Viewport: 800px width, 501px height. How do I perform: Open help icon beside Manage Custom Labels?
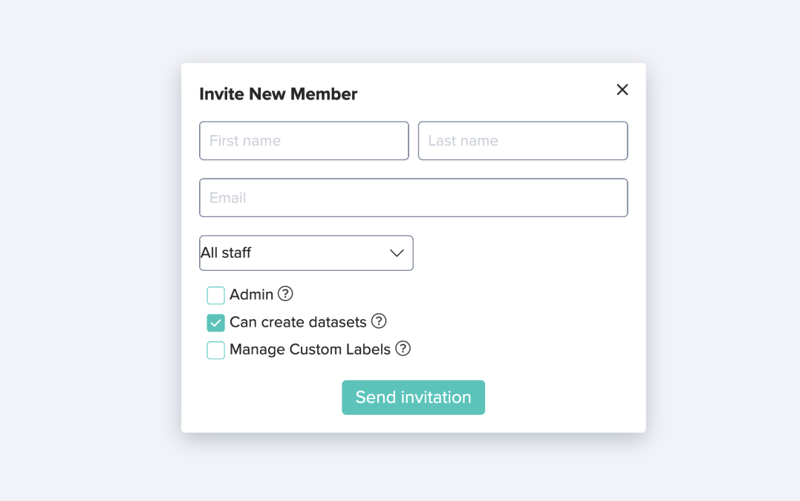403,348
